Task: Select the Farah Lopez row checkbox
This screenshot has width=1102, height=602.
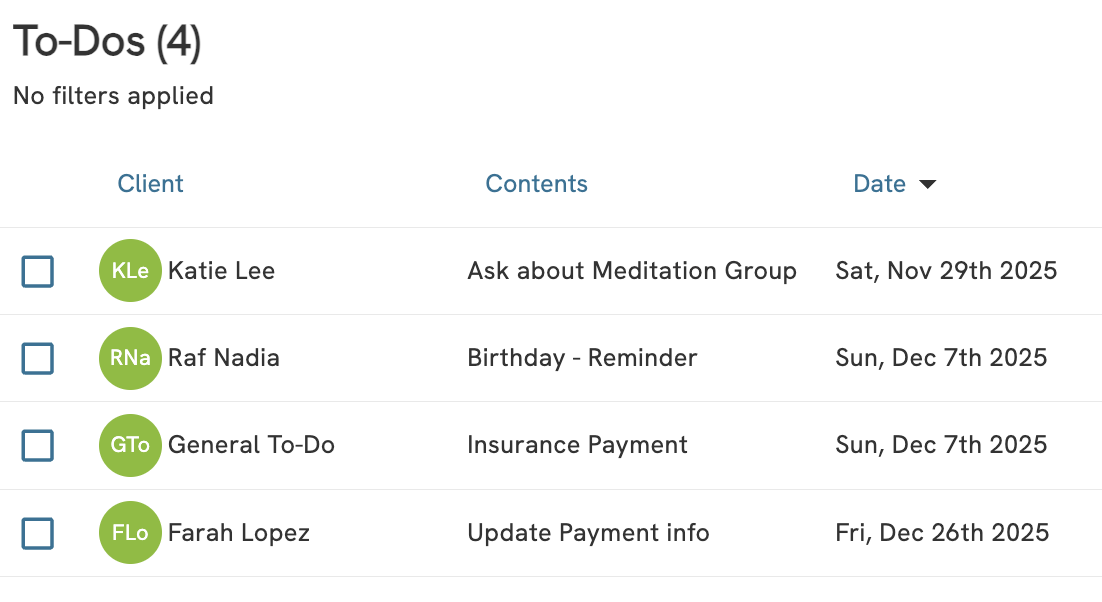Action: [x=38, y=533]
